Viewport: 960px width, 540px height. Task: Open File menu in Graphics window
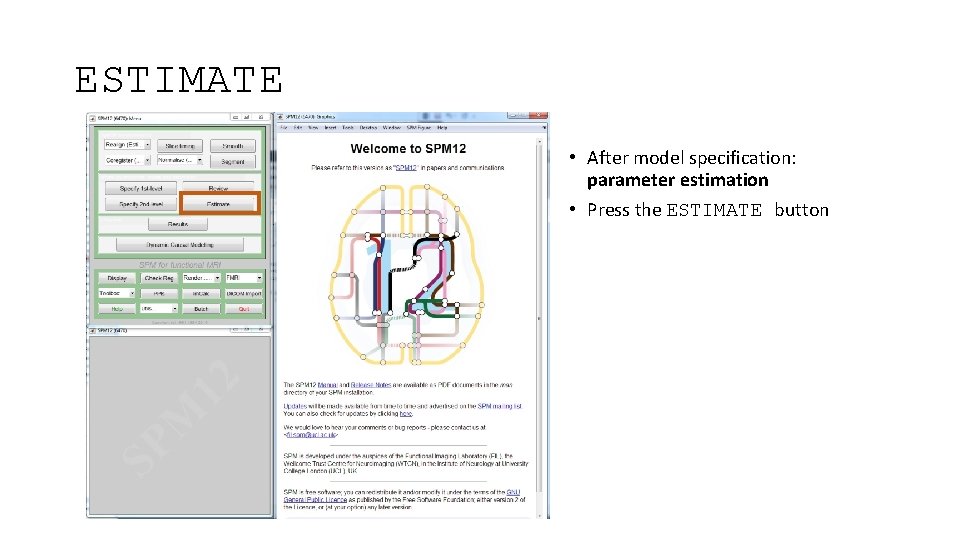(284, 128)
